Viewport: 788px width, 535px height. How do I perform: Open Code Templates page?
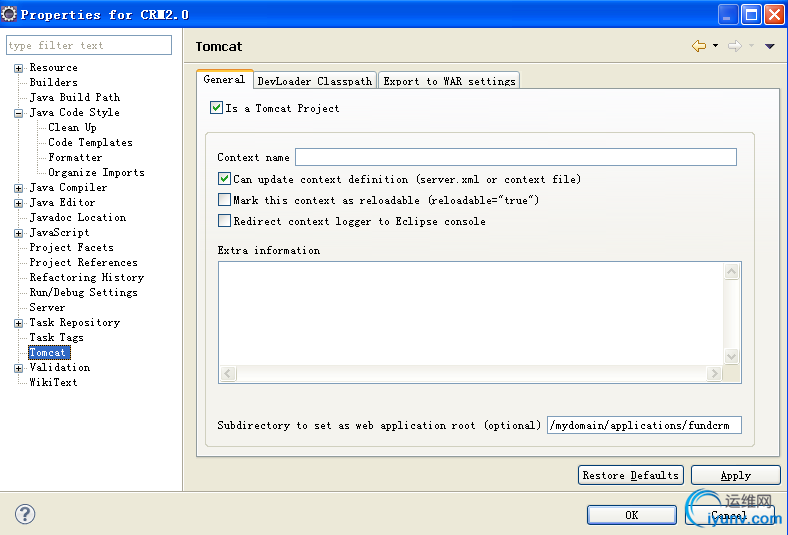tap(90, 143)
